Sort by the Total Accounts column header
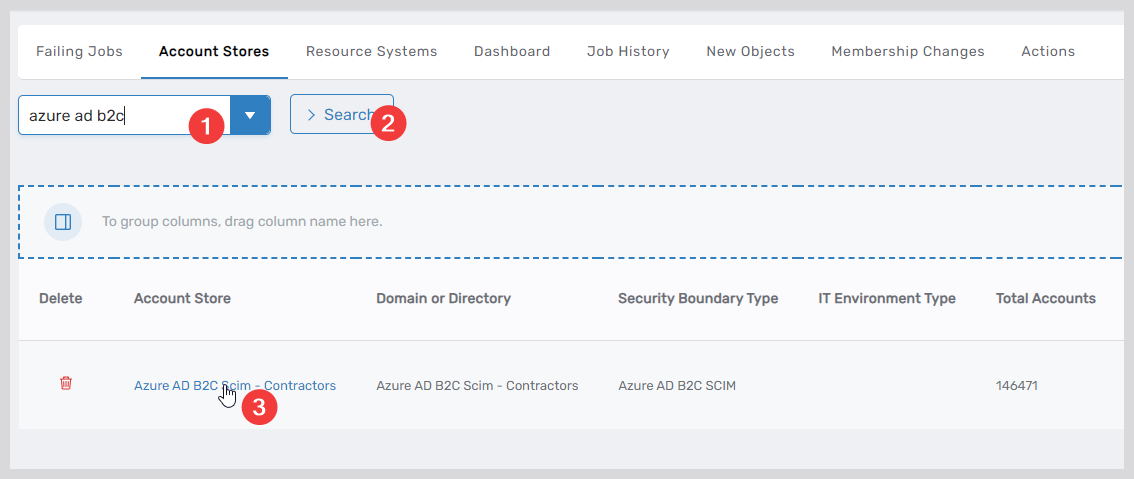 [1045, 298]
